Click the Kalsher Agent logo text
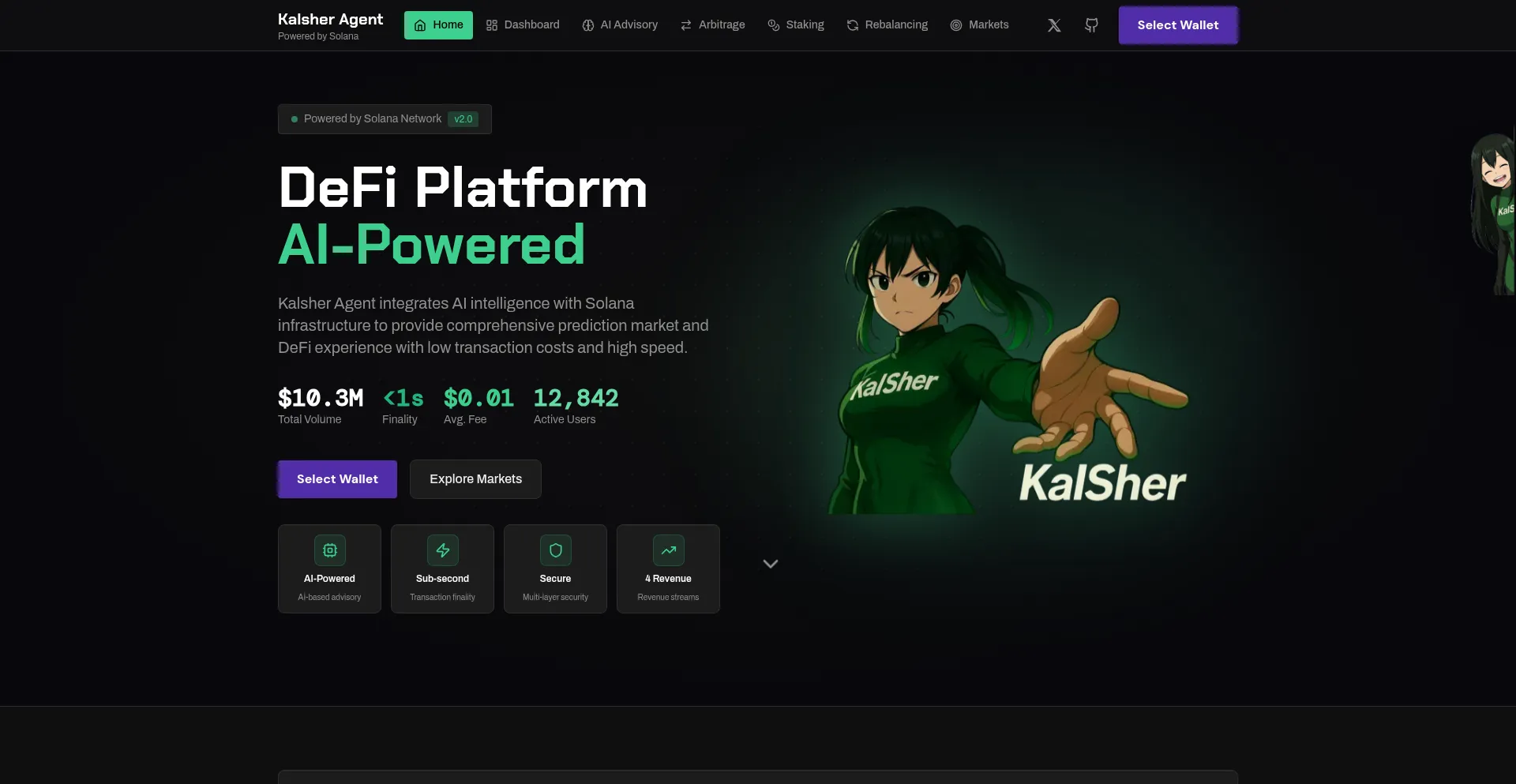Image resolution: width=1516 pixels, height=784 pixels. click(330, 20)
